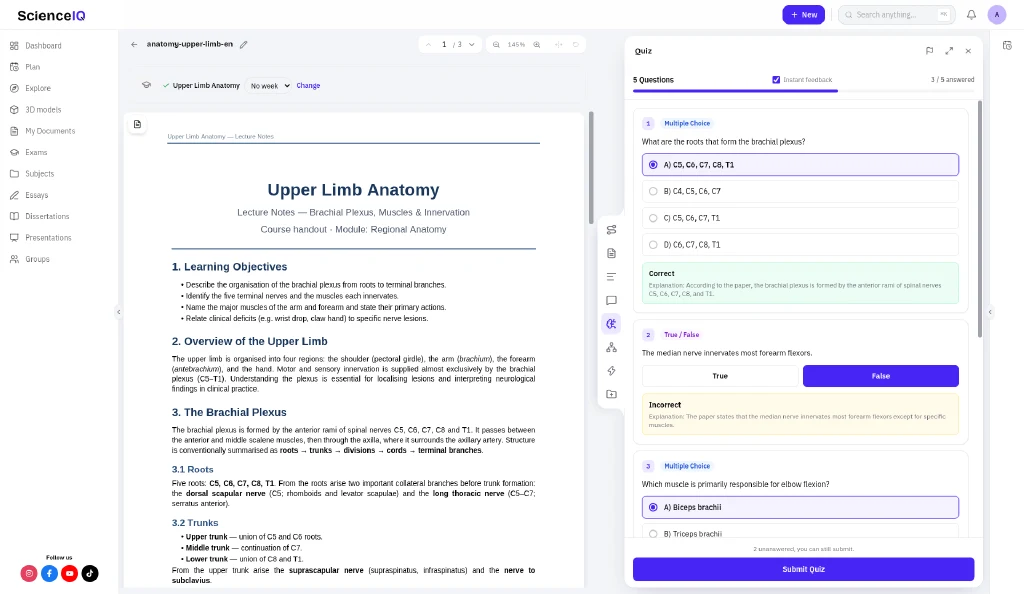
Task: Click the Submit Quiz button
Action: coord(803,569)
